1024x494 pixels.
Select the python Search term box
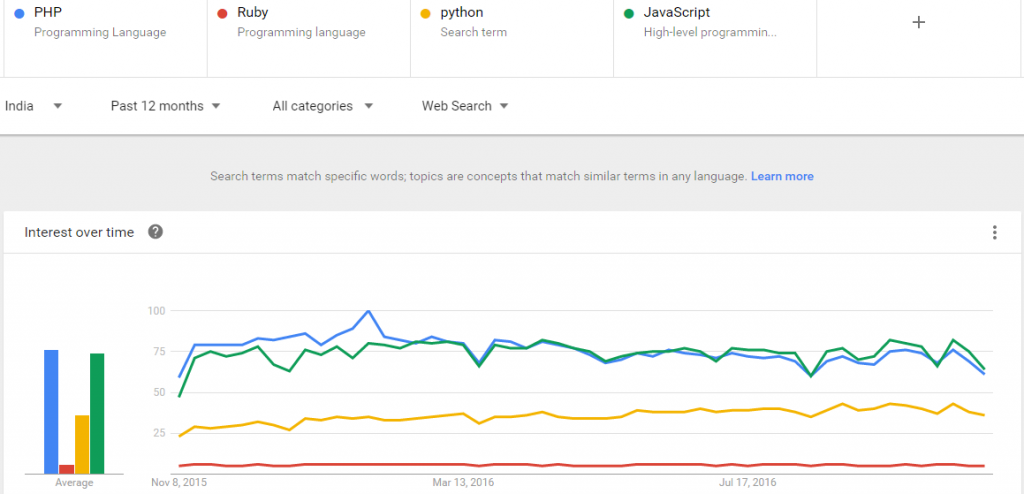click(512, 38)
